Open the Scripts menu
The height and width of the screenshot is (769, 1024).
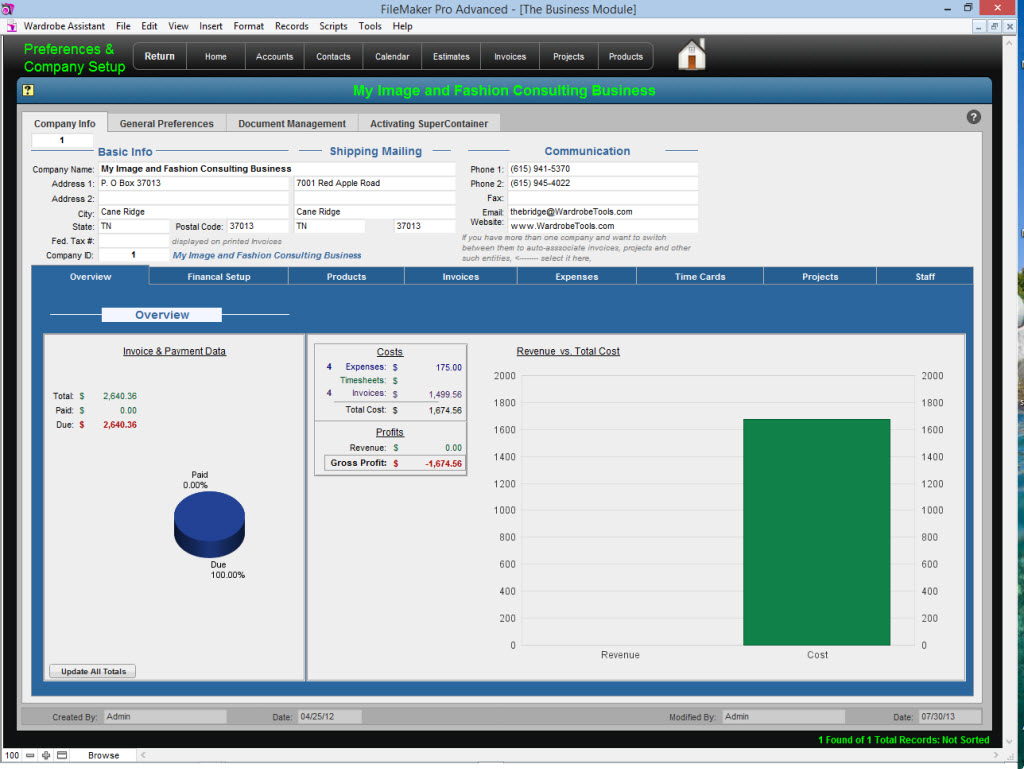click(333, 26)
